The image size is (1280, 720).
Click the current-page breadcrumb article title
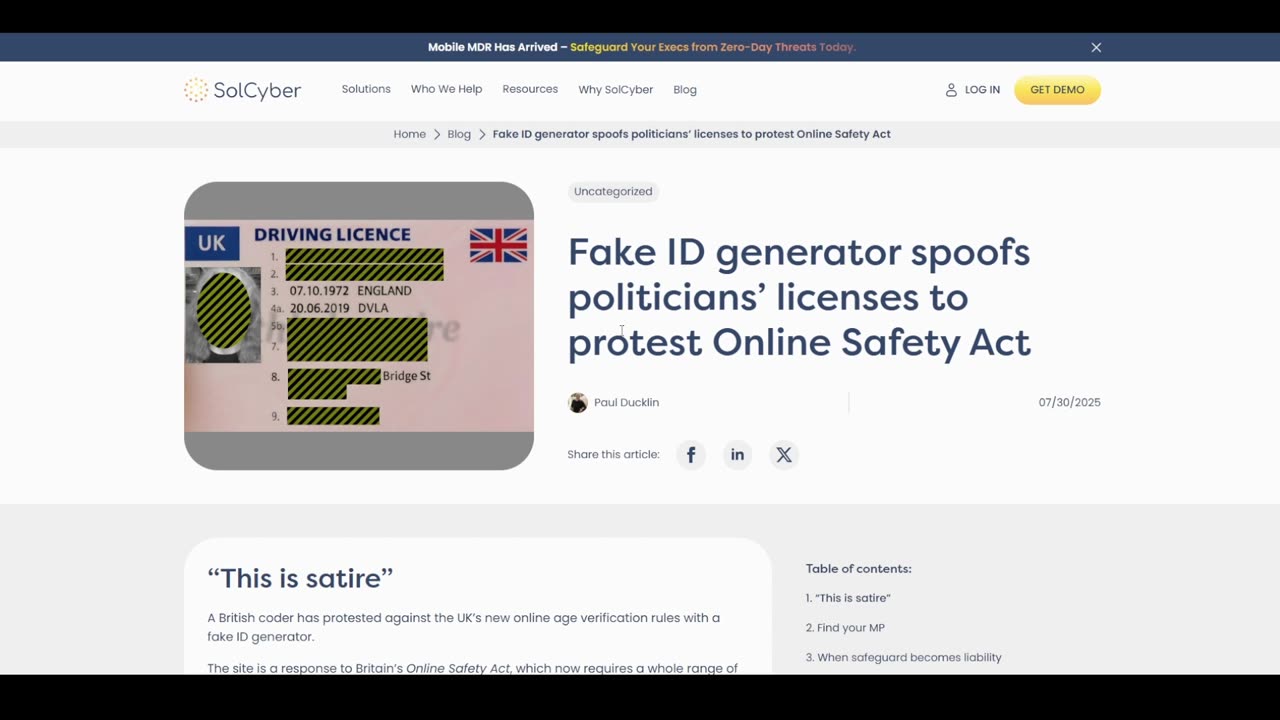coord(691,134)
